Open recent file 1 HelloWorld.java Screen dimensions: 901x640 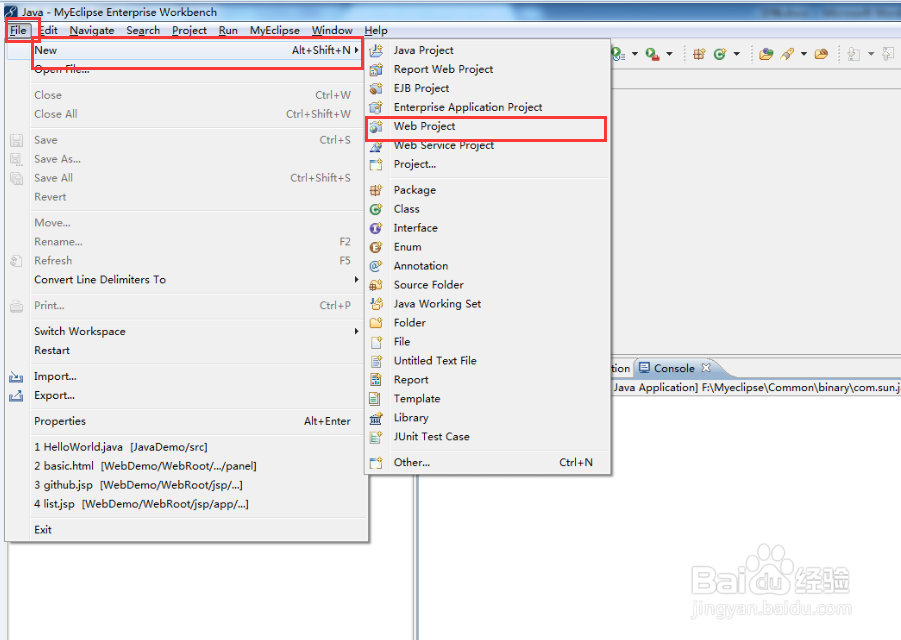[187, 447]
